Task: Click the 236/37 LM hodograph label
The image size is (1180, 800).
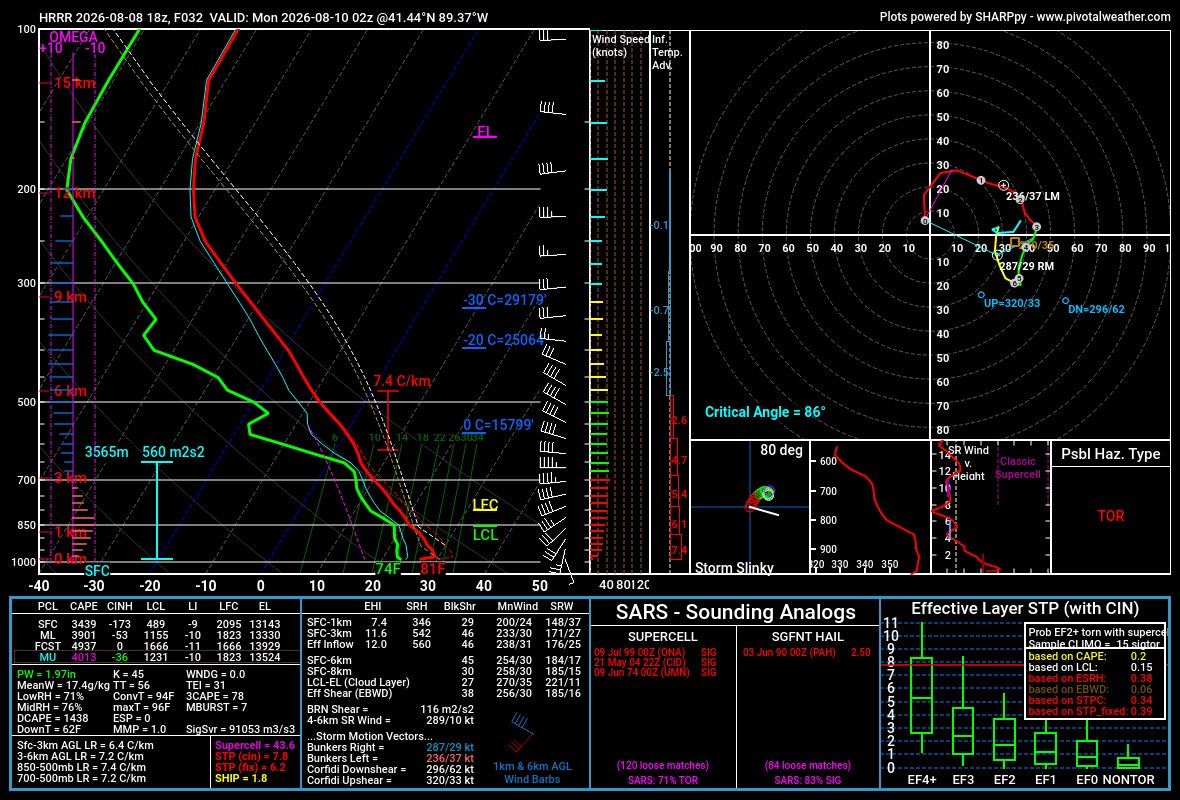Action: click(1032, 196)
